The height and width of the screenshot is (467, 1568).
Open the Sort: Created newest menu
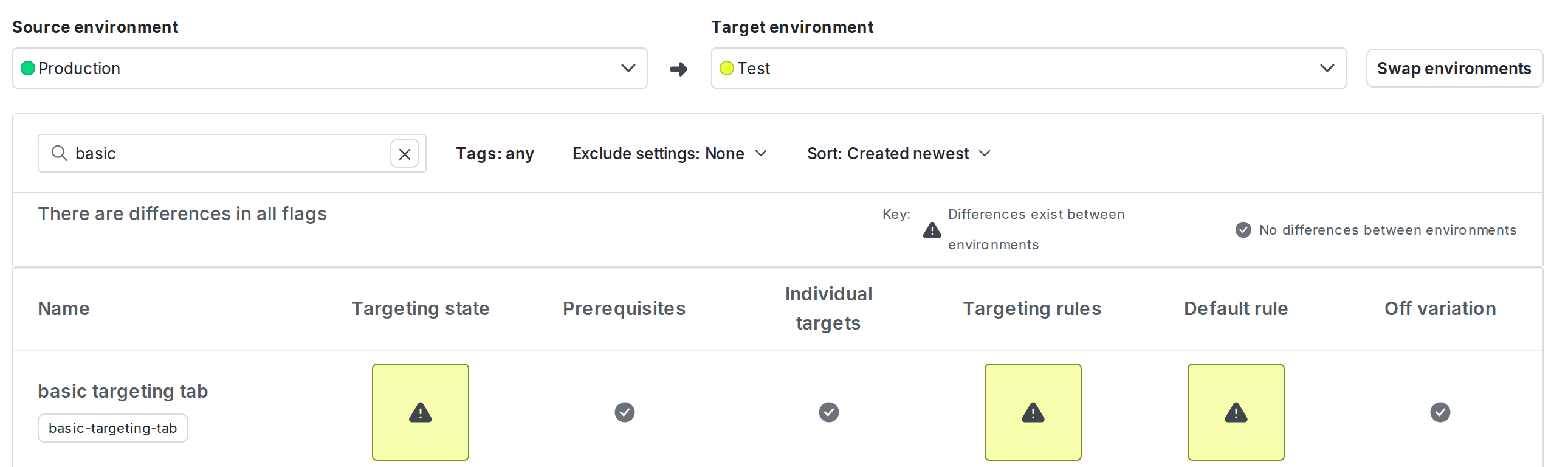(x=898, y=153)
